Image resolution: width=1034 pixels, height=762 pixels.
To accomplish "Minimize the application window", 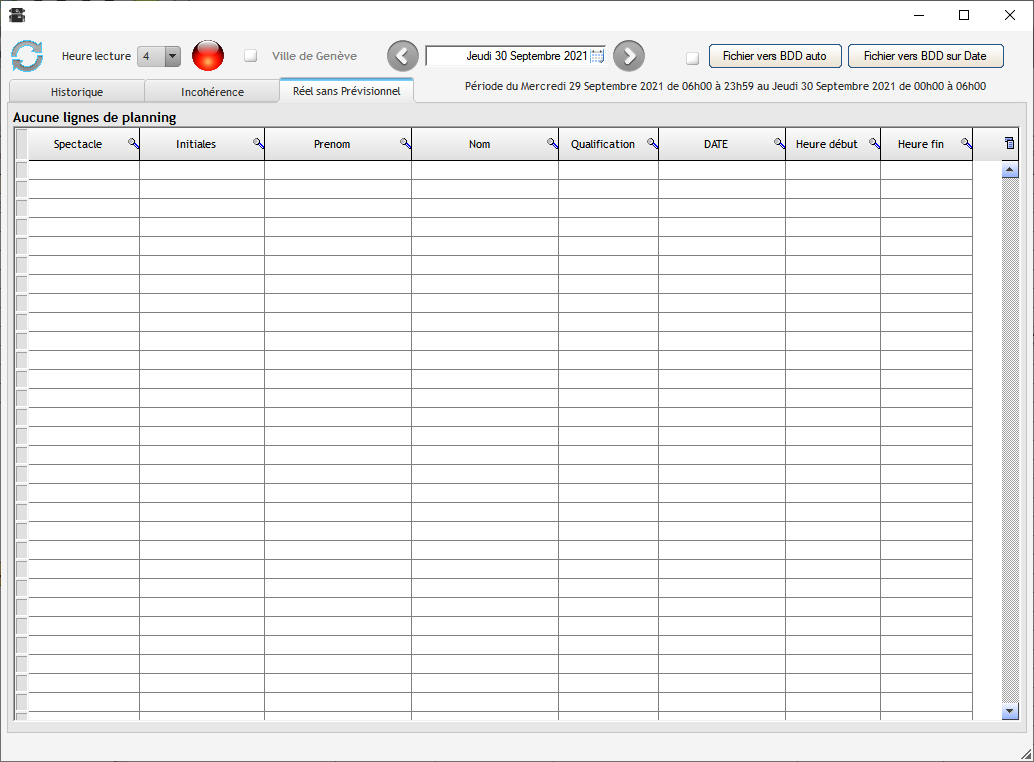I will (918, 15).
